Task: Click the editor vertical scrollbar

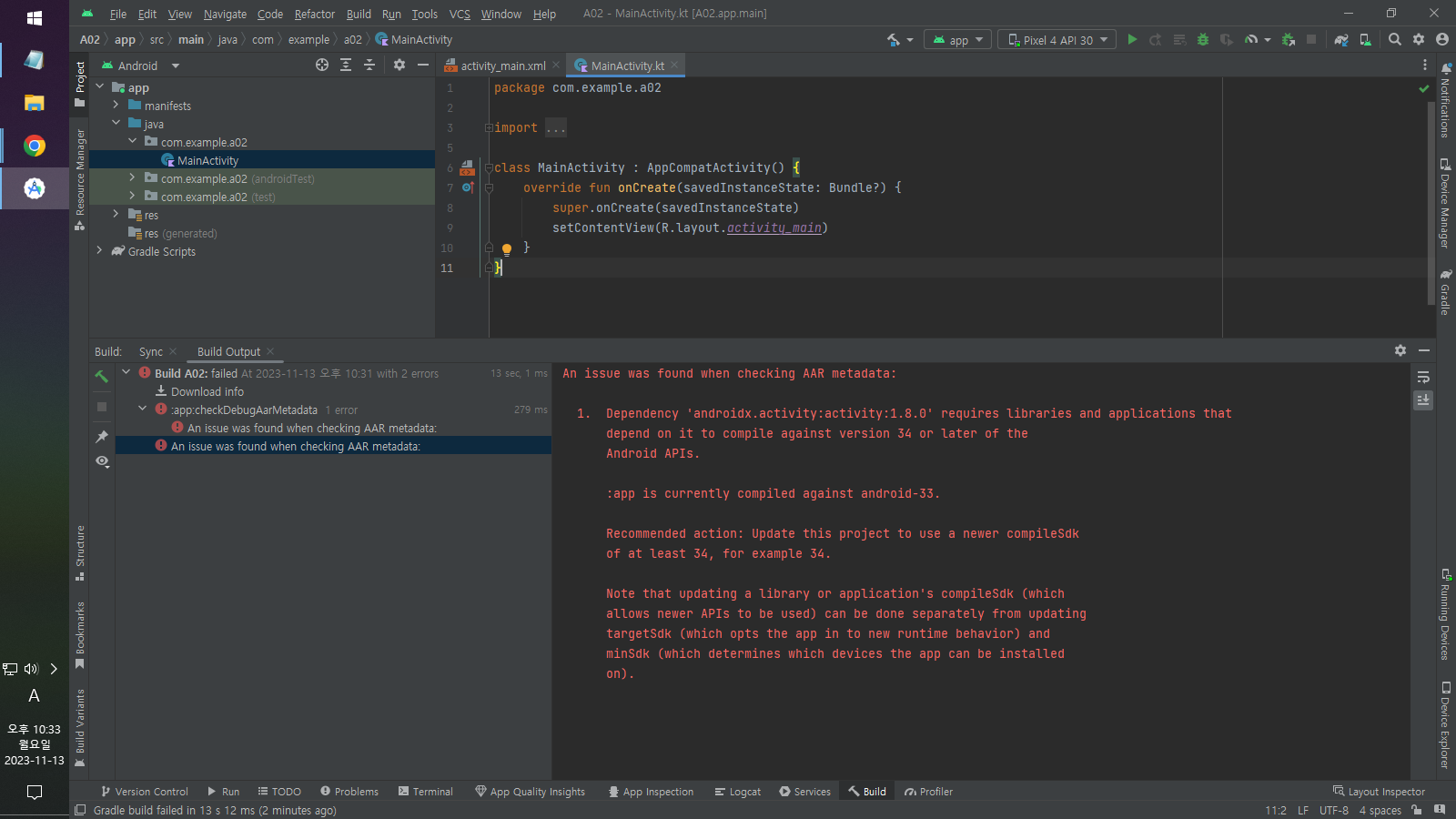Action: (x=1431, y=200)
